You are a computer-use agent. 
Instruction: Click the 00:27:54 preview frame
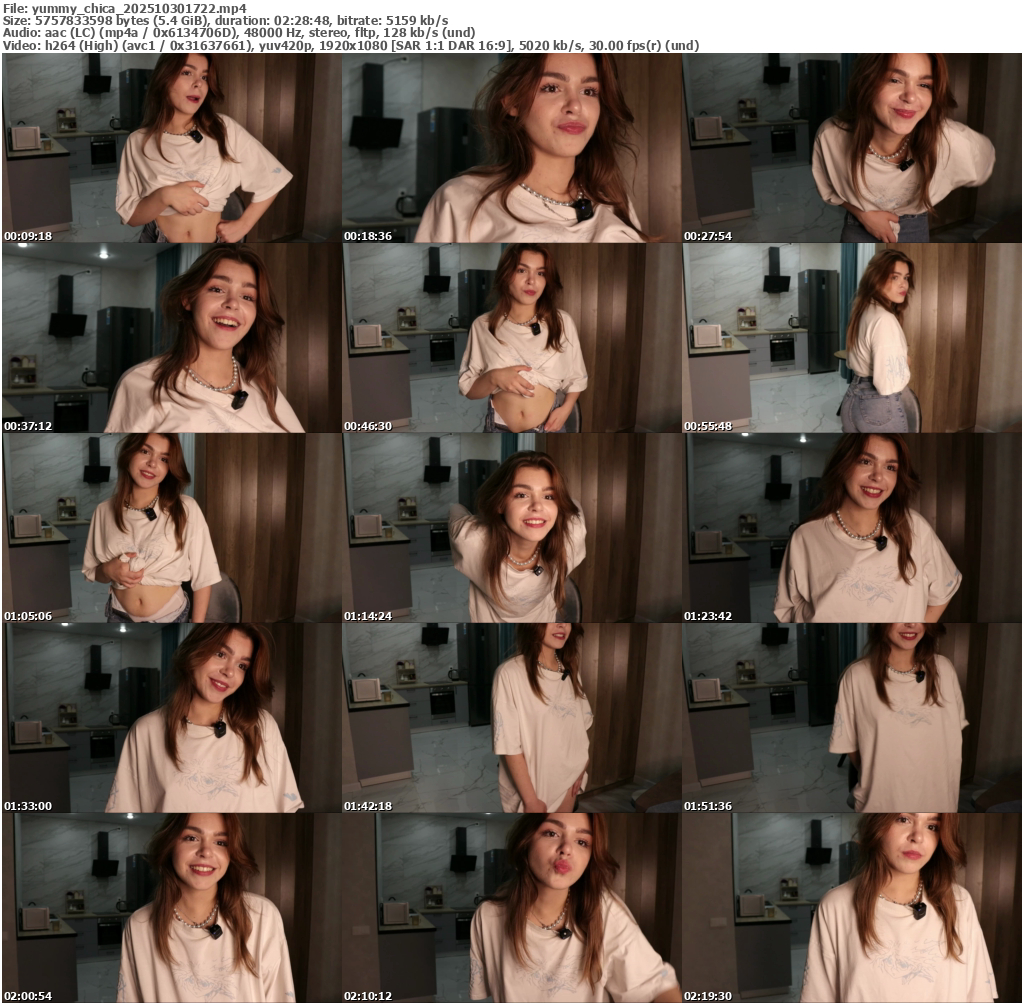point(851,148)
